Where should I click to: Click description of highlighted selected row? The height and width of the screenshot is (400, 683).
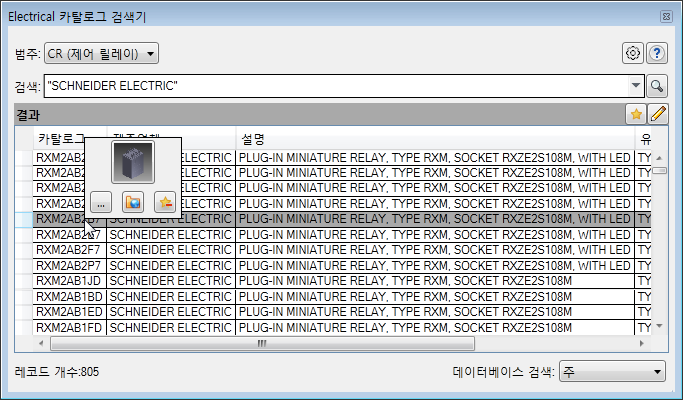point(435,219)
